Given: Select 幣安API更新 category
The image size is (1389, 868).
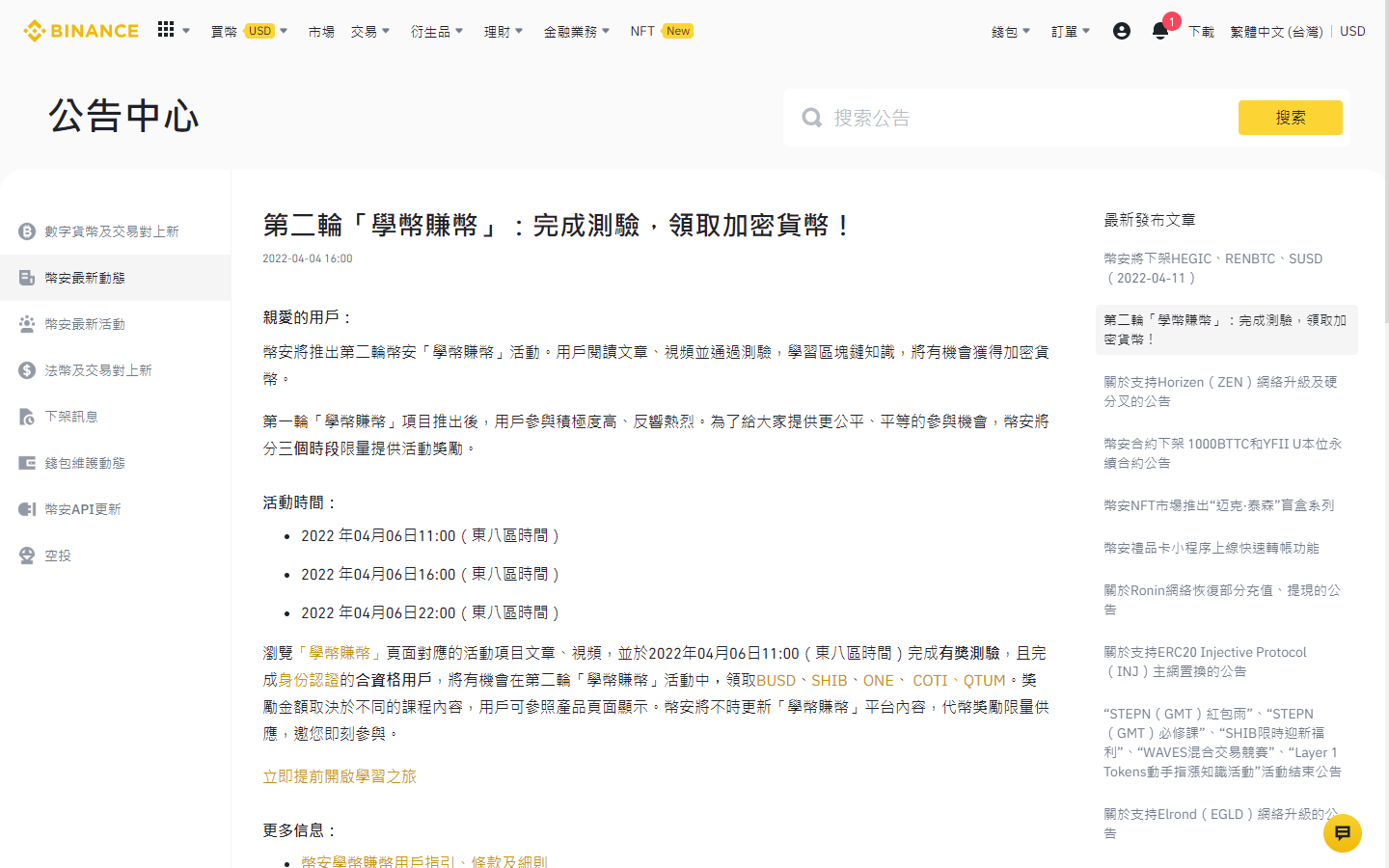Looking at the screenshot, I should [115, 509].
